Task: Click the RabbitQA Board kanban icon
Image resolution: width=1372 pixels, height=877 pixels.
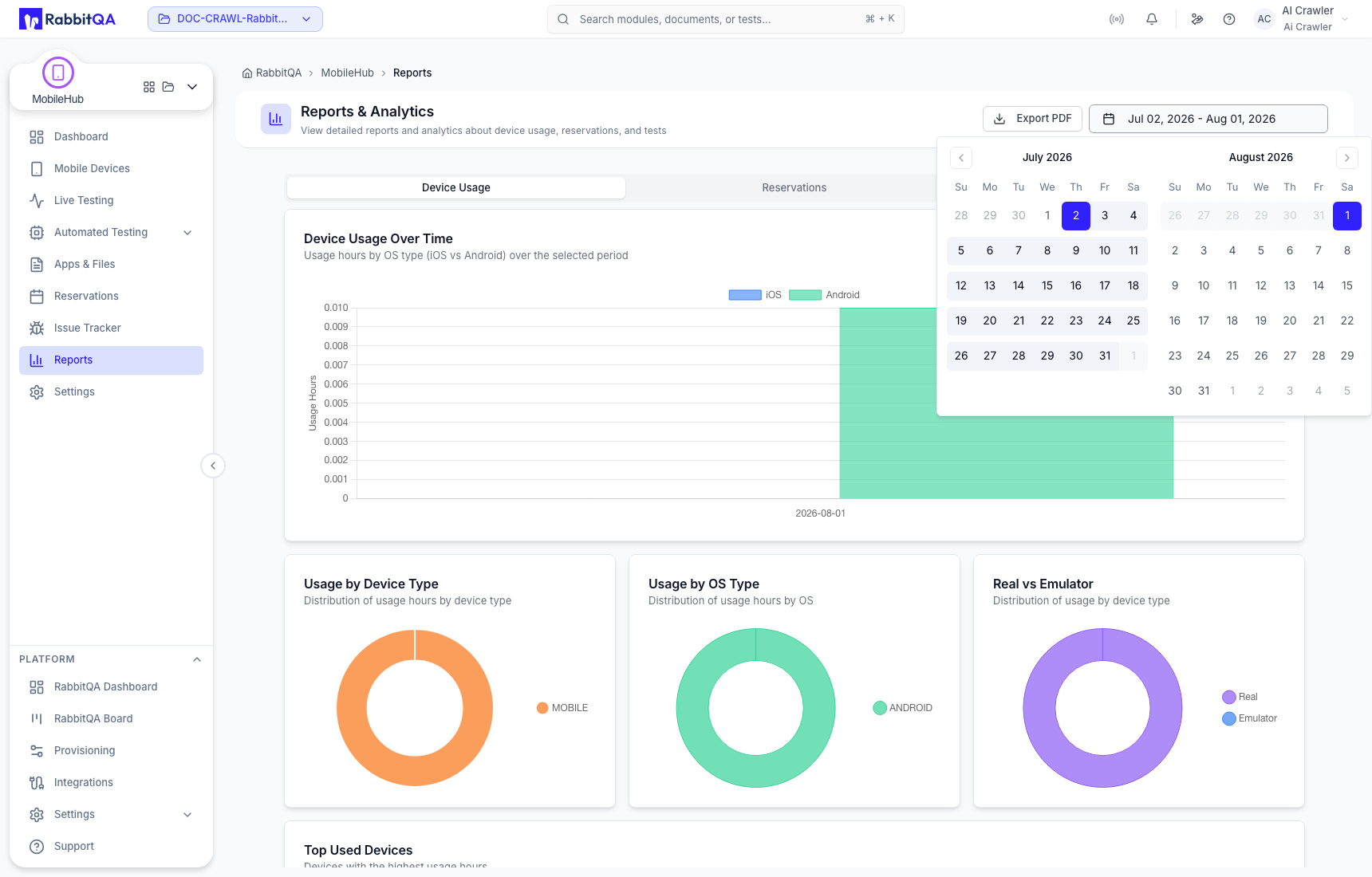Action: click(37, 719)
